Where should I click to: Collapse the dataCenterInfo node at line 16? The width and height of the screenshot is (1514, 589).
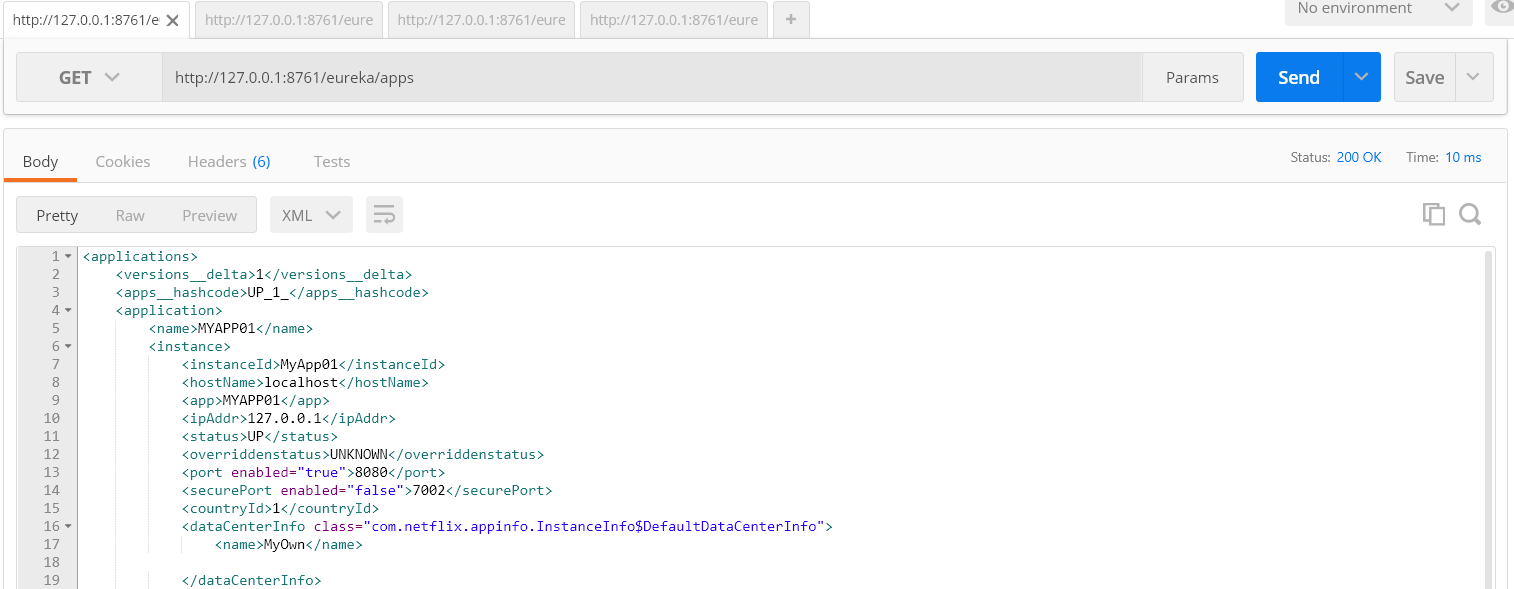pos(68,526)
